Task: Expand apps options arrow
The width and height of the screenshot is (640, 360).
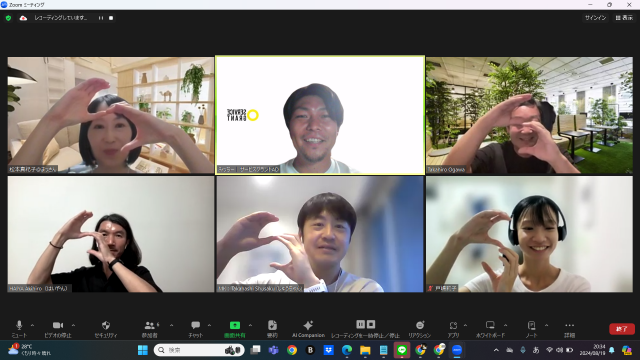Action: click(465, 325)
